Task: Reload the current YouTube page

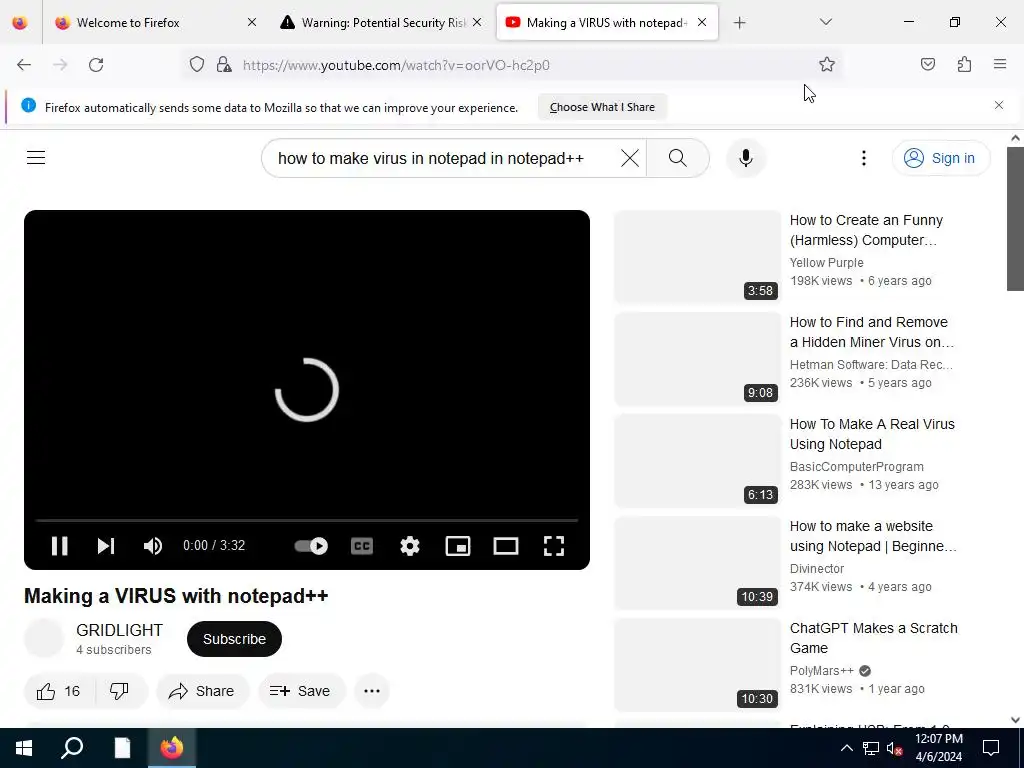Action: pyautogui.click(x=96, y=65)
